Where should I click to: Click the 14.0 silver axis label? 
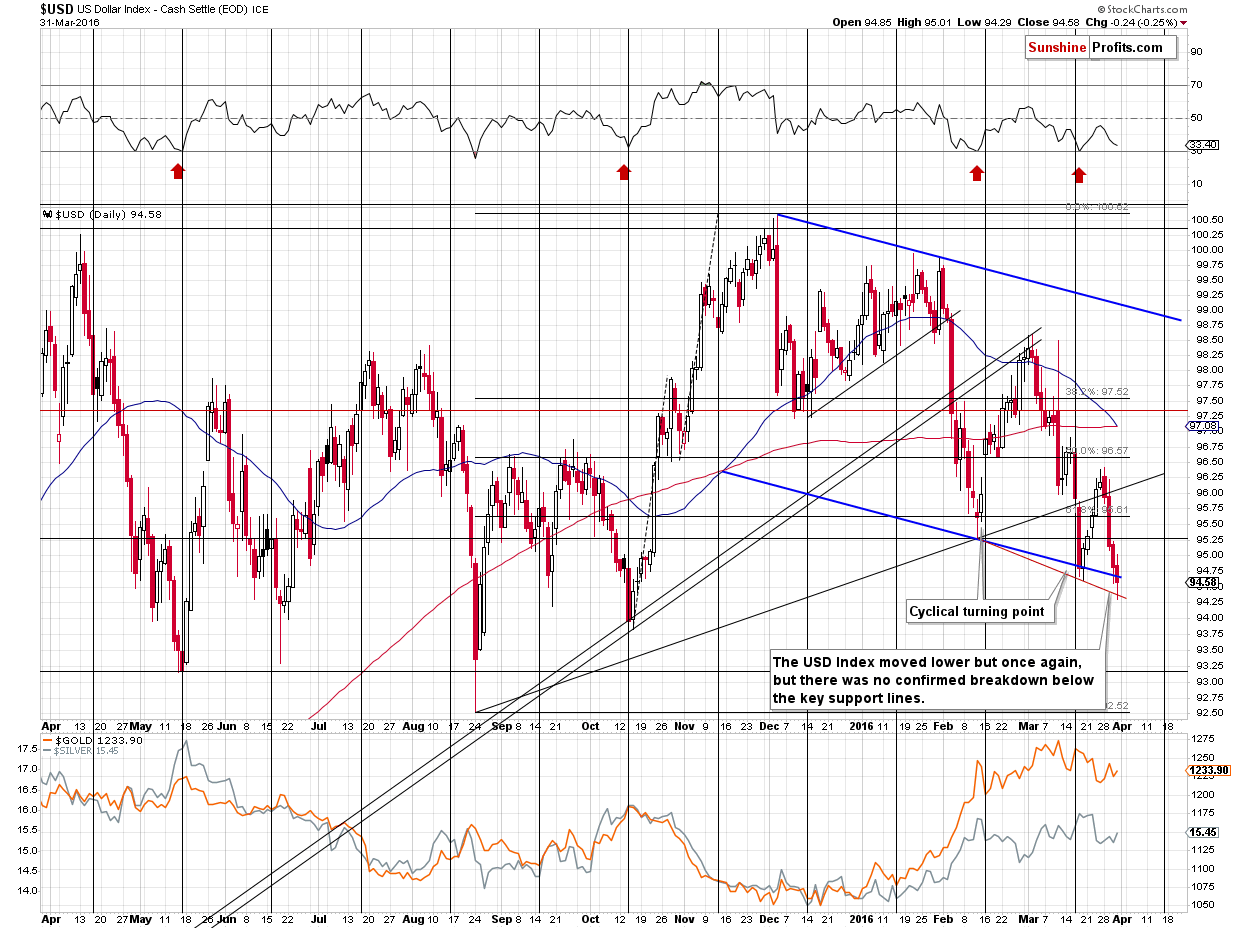click(x=26, y=890)
